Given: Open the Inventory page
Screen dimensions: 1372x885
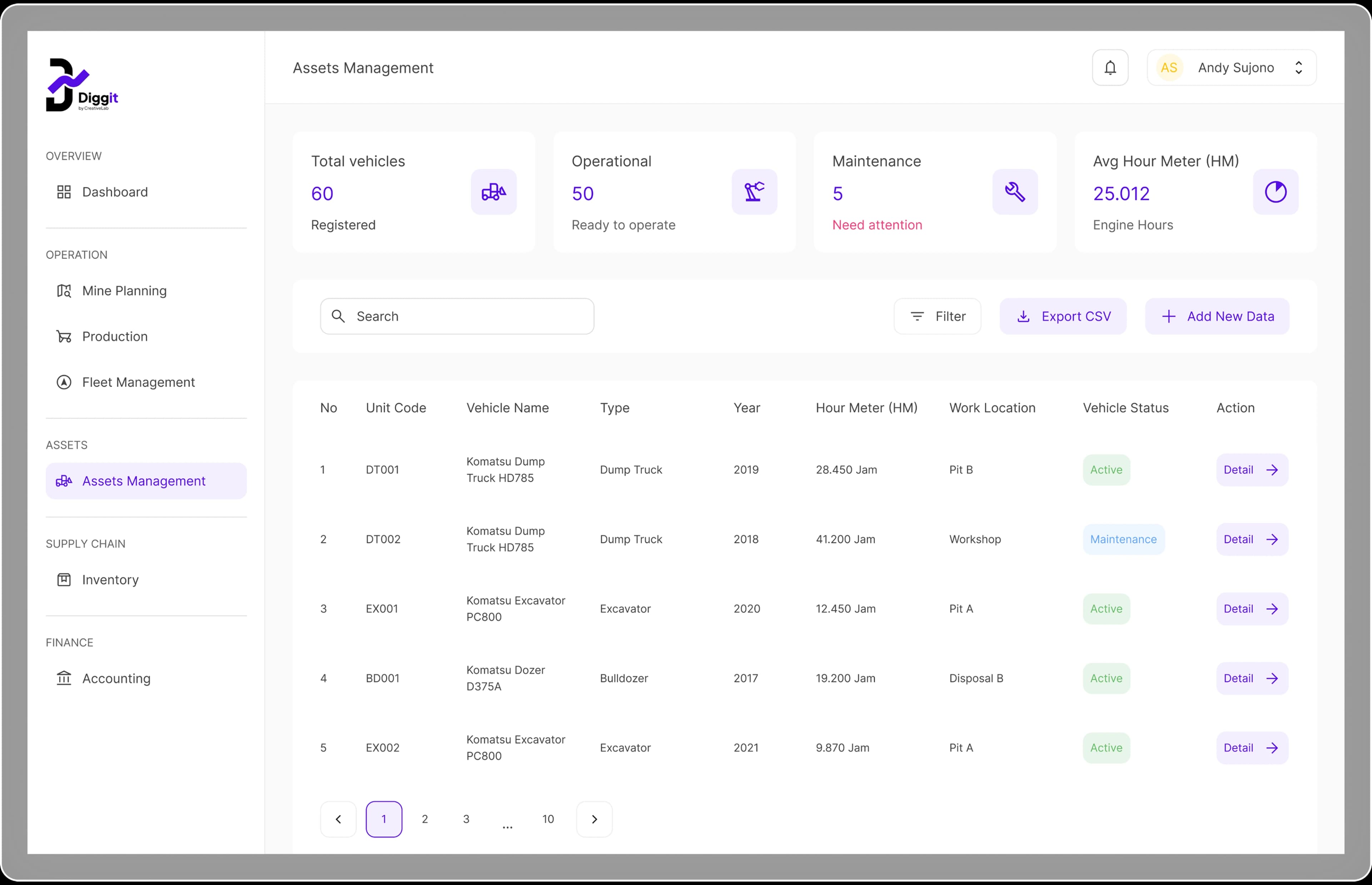Looking at the screenshot, I should point(146,580).
